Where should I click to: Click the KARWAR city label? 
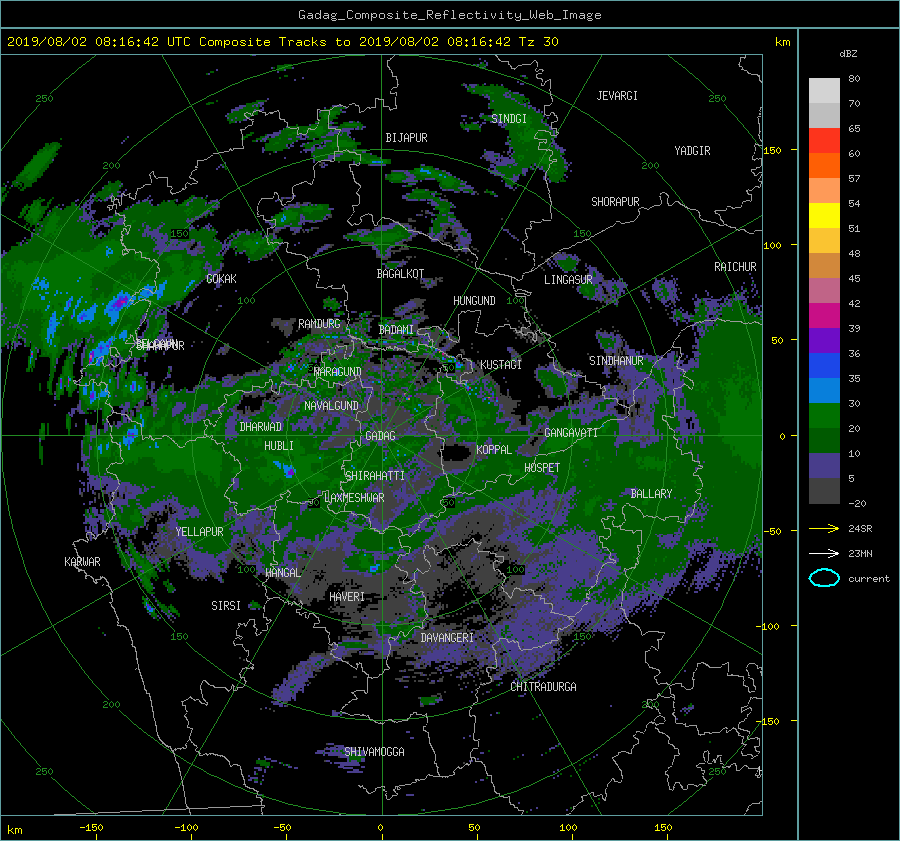pos(82,562)
